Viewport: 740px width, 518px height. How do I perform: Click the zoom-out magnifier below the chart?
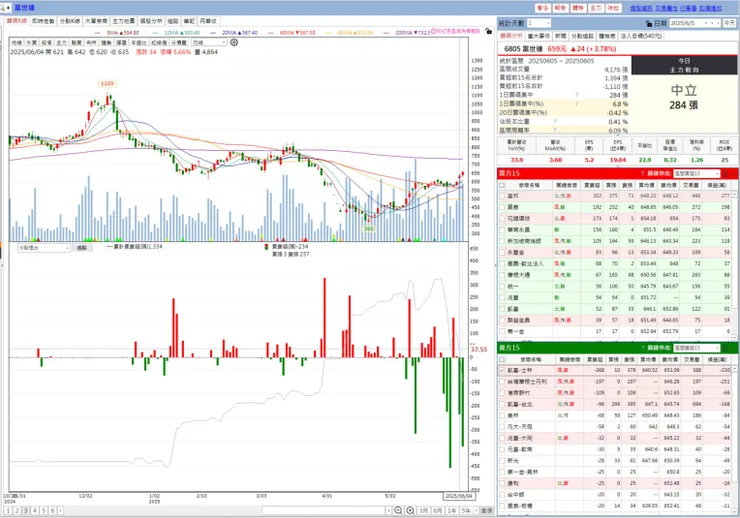[x=398, y=510]
